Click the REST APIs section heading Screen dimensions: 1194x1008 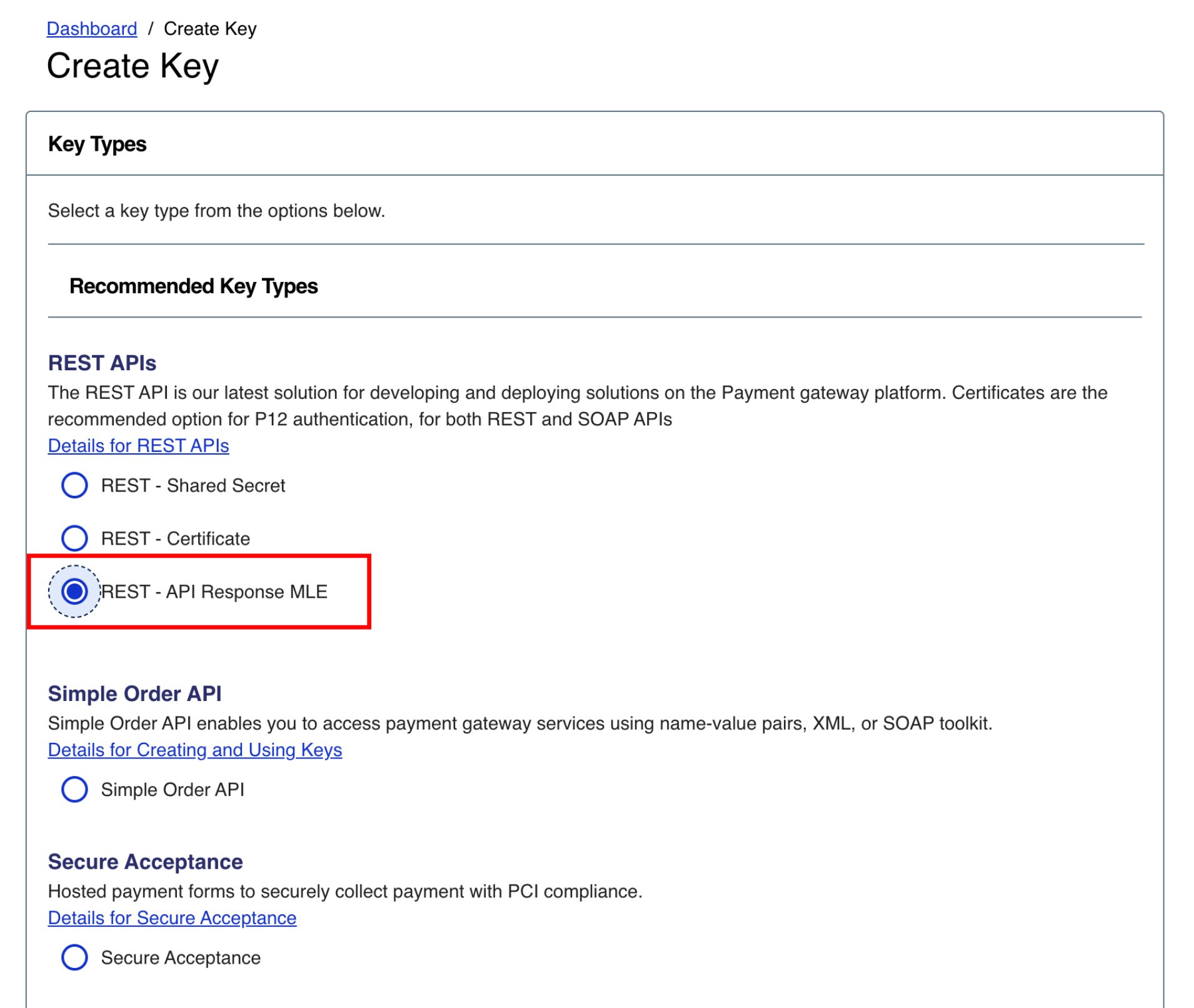(x=103, y=363)
